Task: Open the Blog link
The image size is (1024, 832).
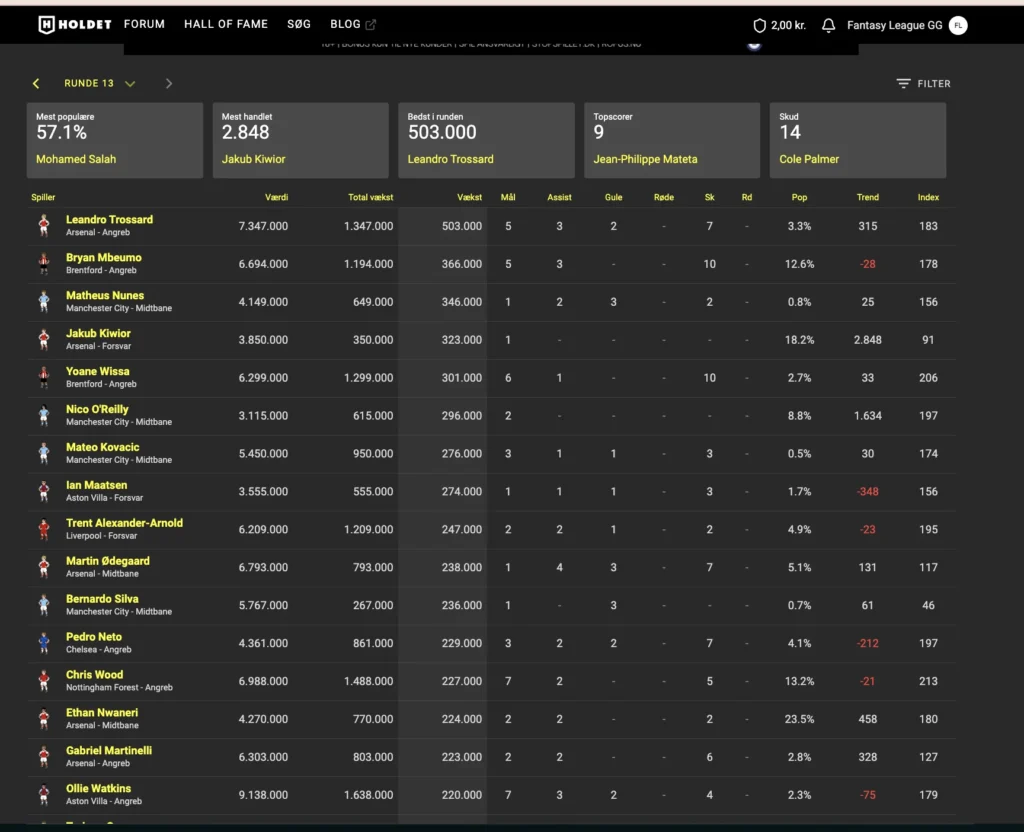Action: pyautogui.click(x=345, y=24)
